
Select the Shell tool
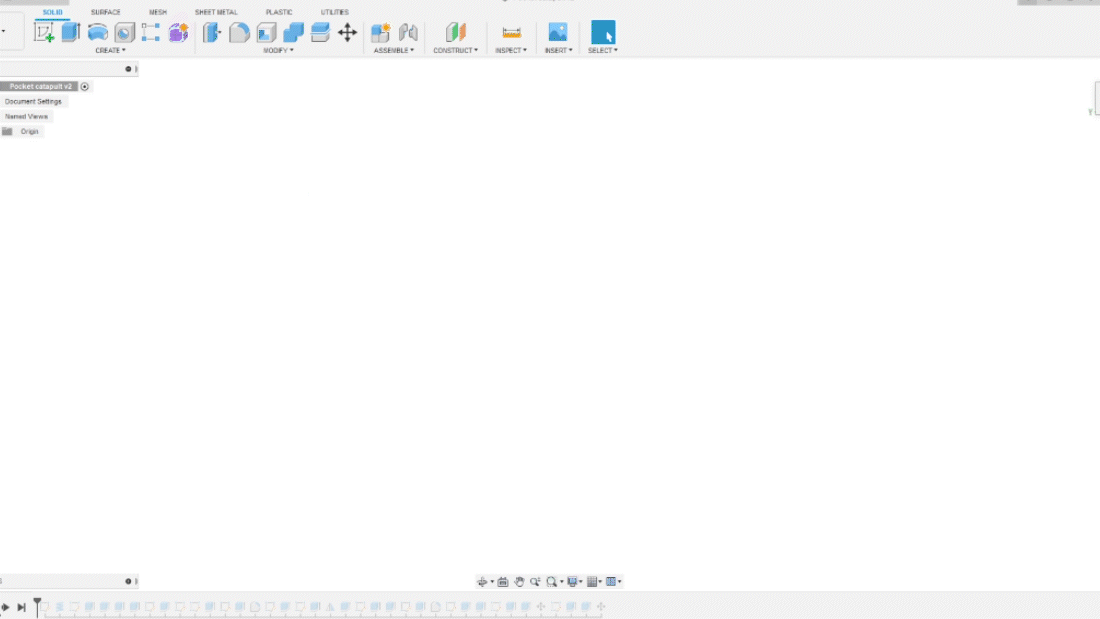tap(267, 32)
